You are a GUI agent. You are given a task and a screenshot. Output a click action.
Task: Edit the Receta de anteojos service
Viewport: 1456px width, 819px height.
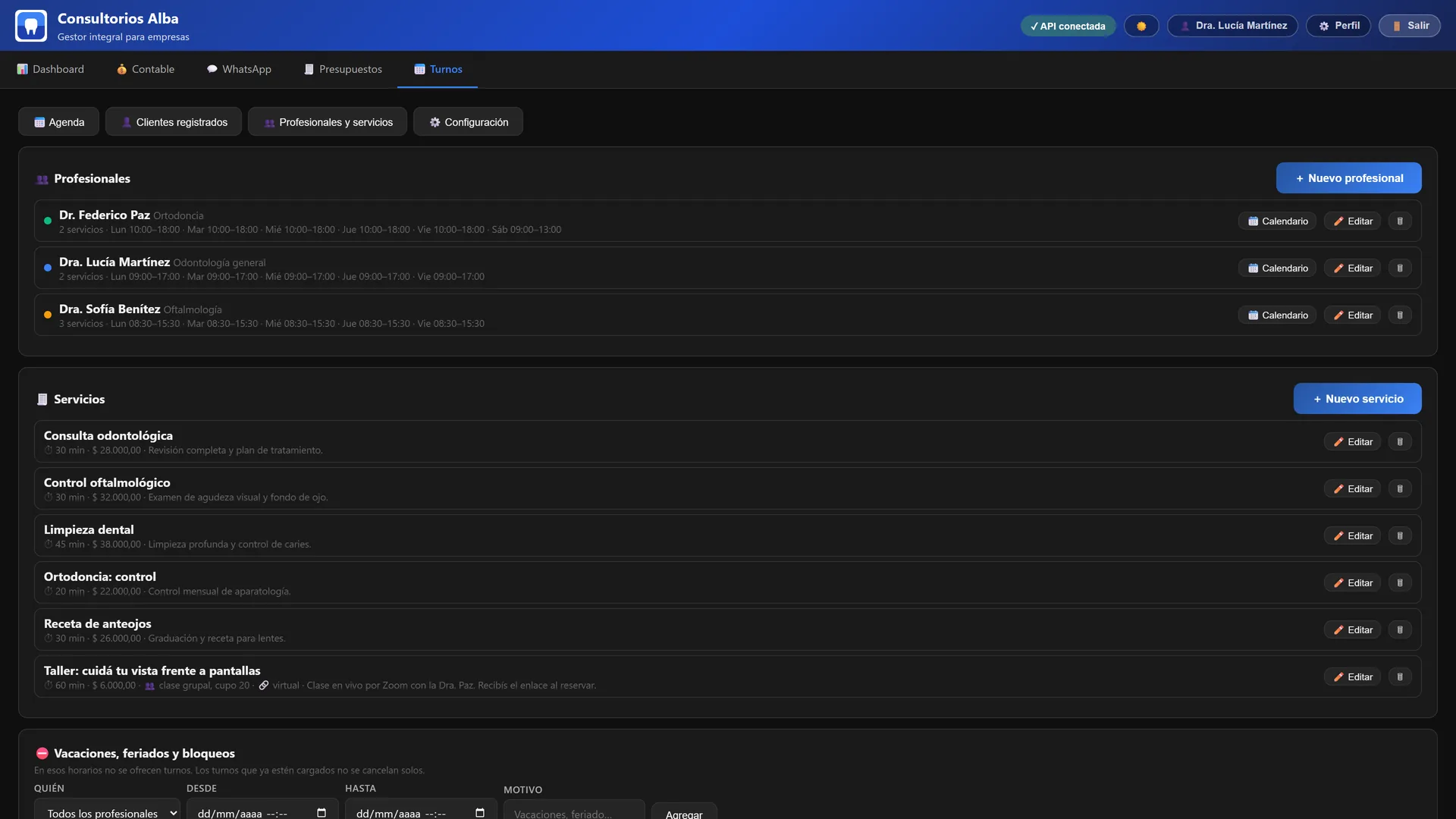[x=1353, y=630]
